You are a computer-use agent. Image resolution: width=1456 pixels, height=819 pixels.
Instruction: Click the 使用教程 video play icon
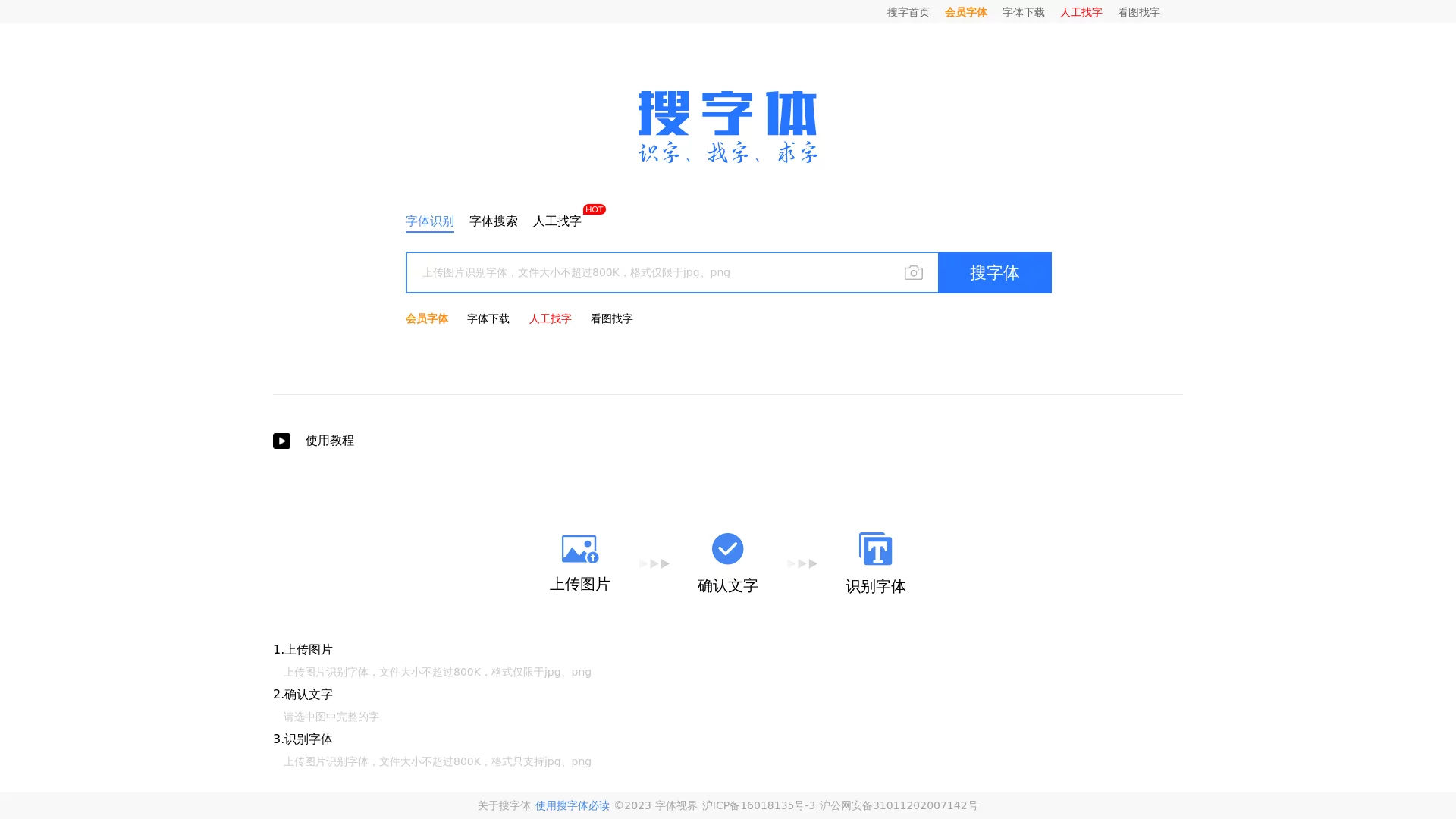(281, 441)
